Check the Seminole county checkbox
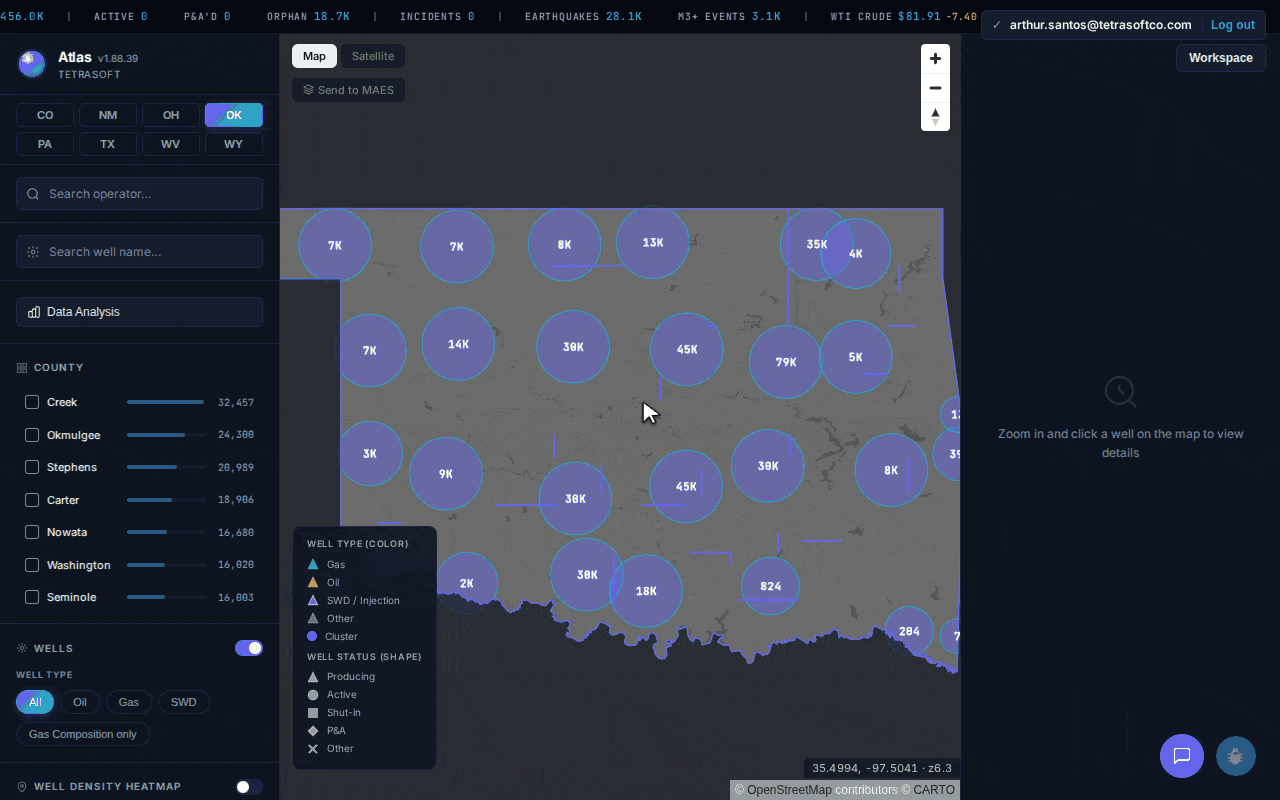Image resolution: width=1280 pixels, height=800 pixels. click(32, 597)
